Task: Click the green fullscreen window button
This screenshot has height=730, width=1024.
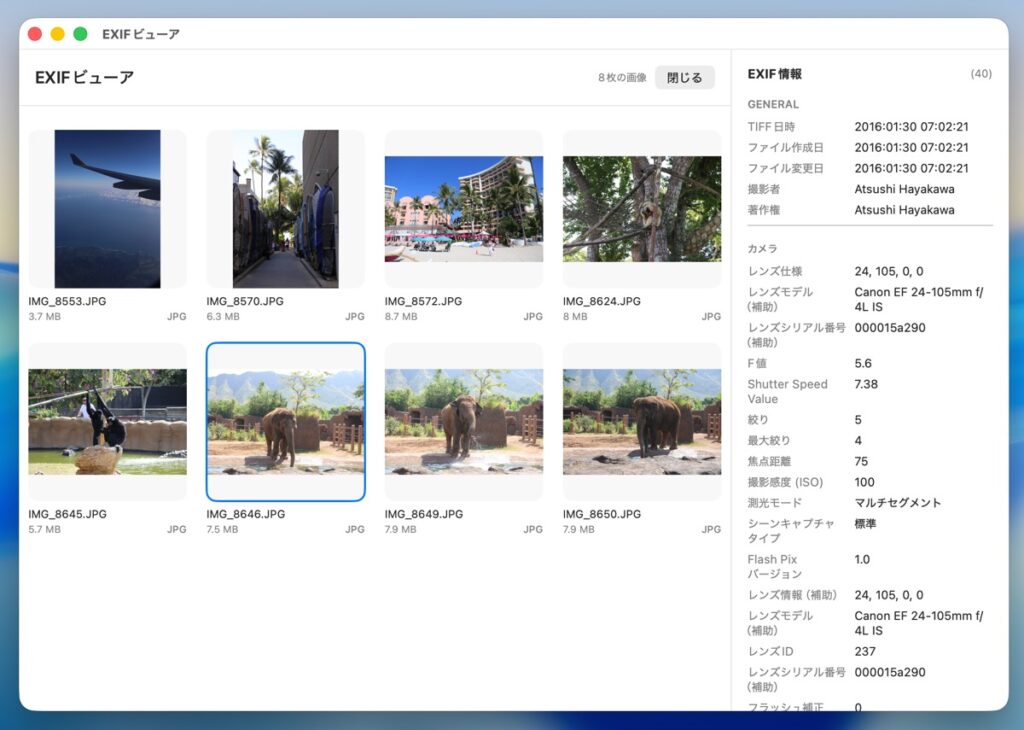Action: (x=80, y=34)
